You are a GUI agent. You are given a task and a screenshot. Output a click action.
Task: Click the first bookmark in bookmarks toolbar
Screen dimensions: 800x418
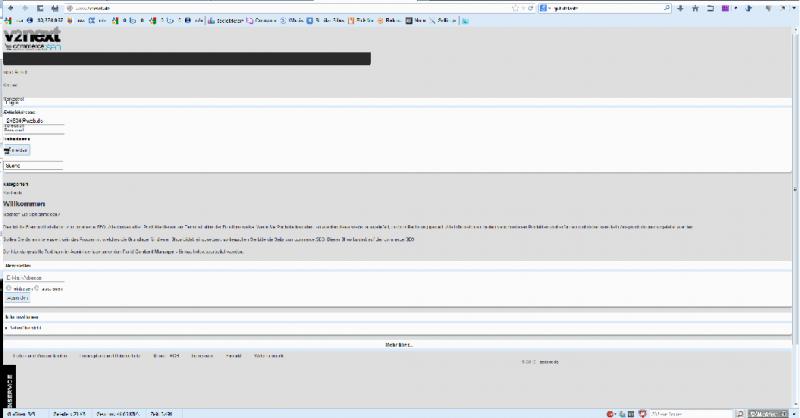point(6,20)
